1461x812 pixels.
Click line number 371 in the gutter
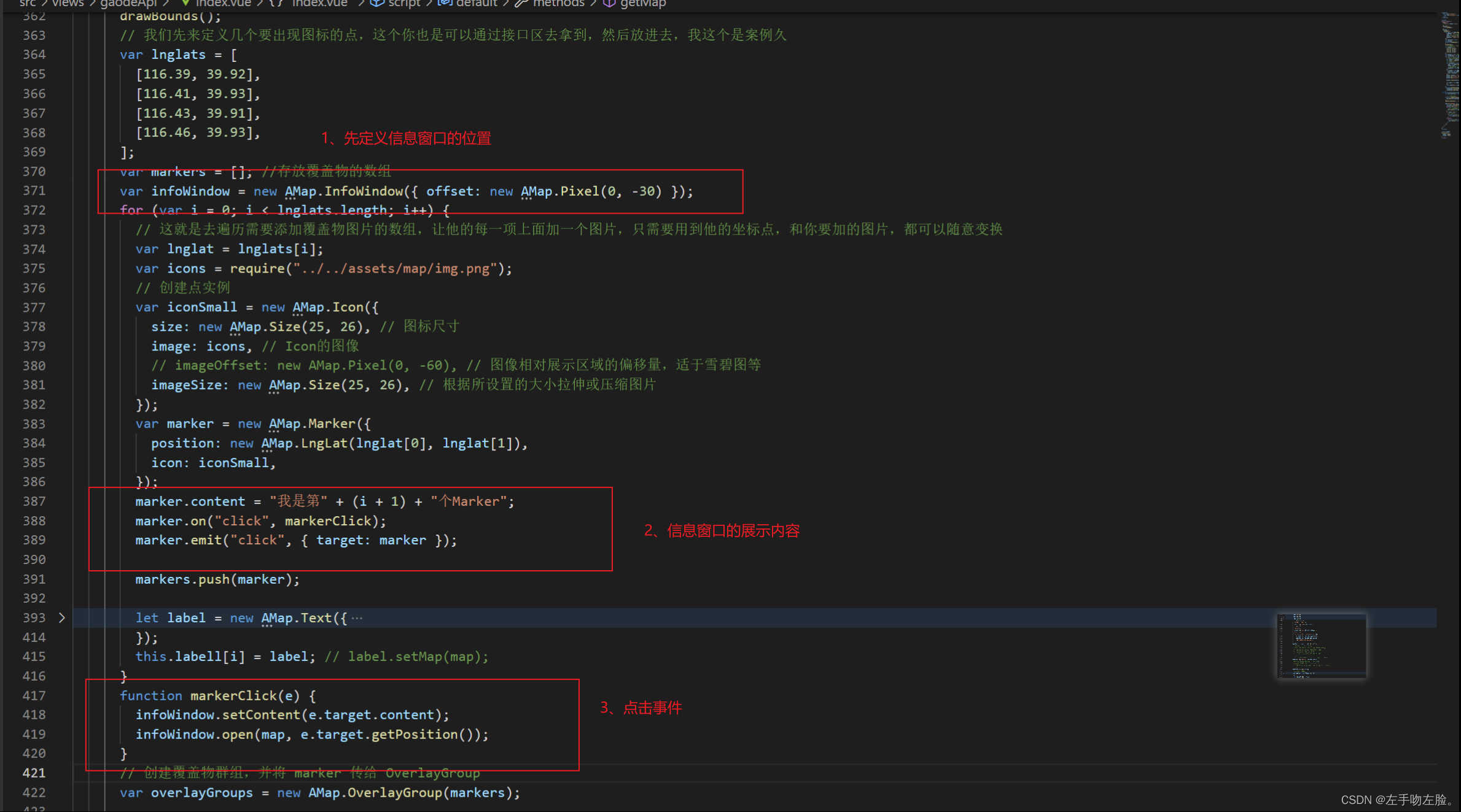34,191
